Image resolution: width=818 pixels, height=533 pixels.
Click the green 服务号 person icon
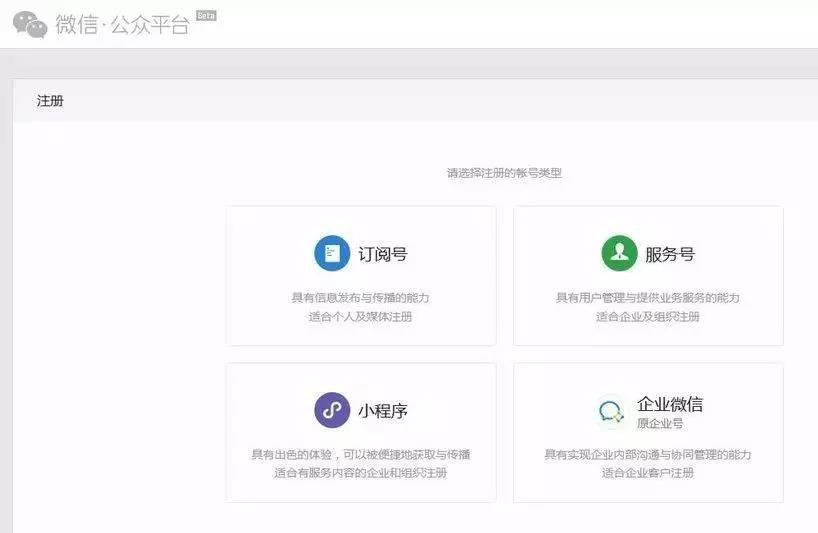(x=619, y=253)
